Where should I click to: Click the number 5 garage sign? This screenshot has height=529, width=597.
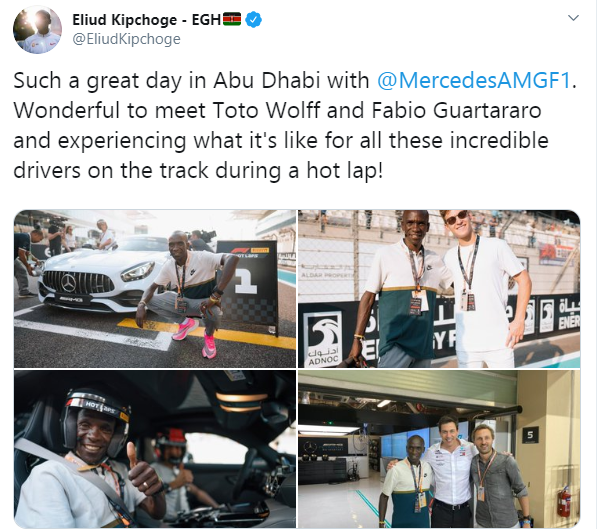pos(530,435)
